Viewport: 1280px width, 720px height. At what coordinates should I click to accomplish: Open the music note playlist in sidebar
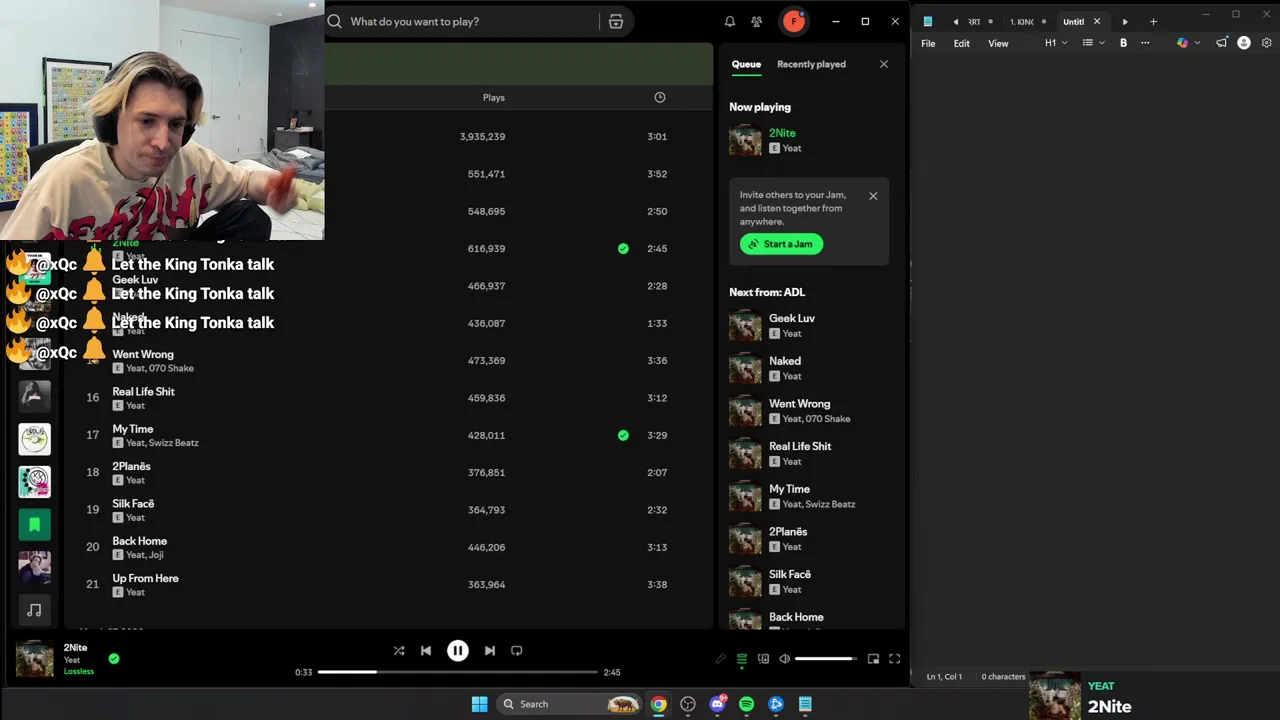click(34, 609)
